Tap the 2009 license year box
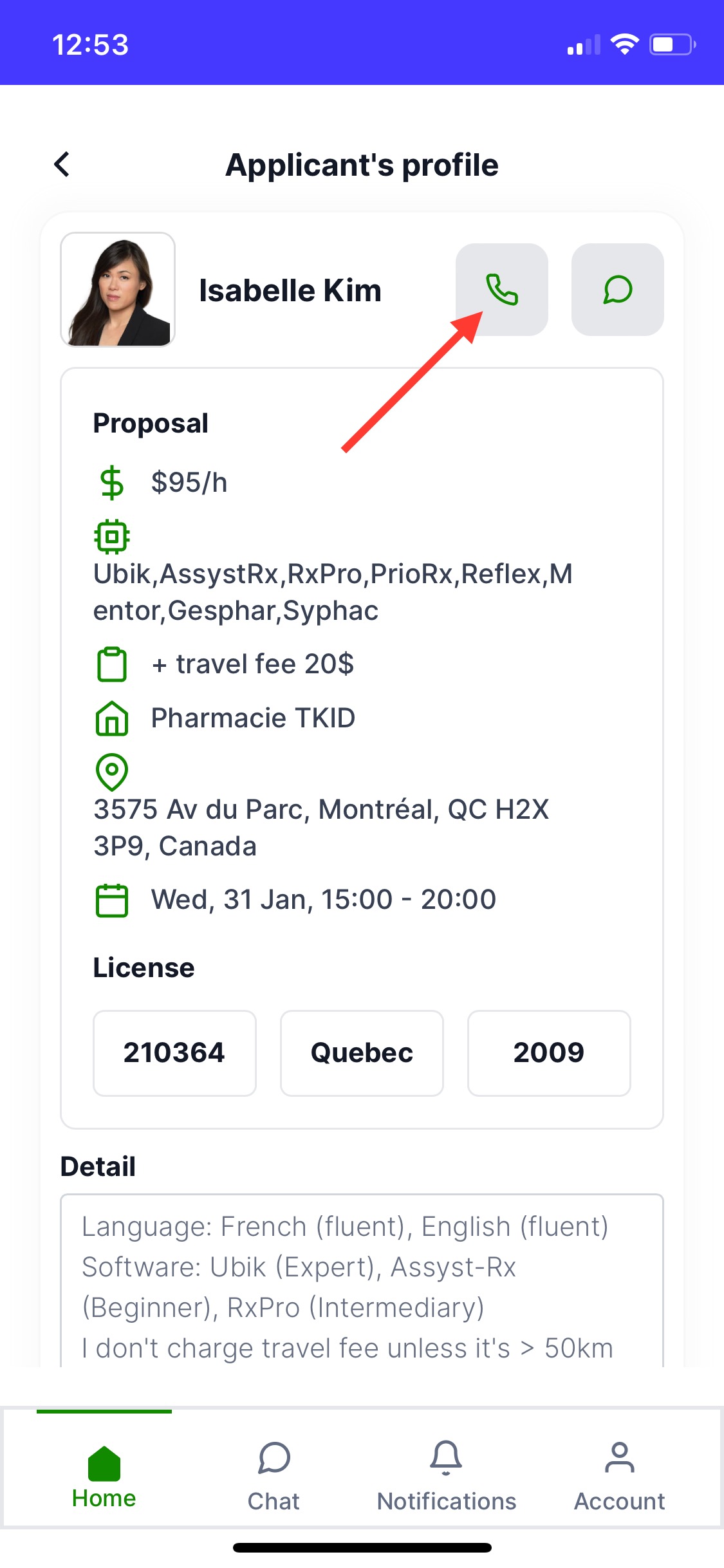724x1568 pixels. tap(549, 1053)
